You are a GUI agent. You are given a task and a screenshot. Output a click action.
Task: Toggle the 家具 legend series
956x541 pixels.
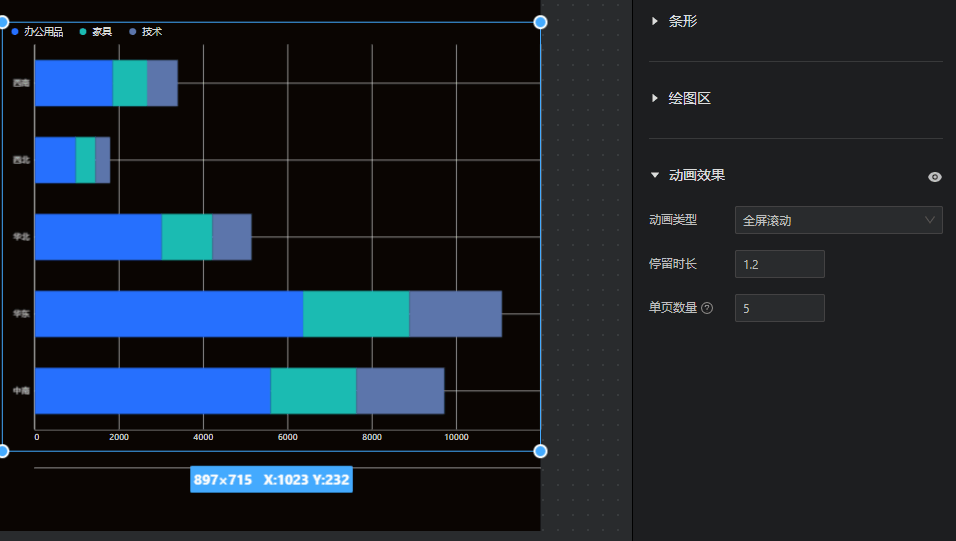coord(95,32)
